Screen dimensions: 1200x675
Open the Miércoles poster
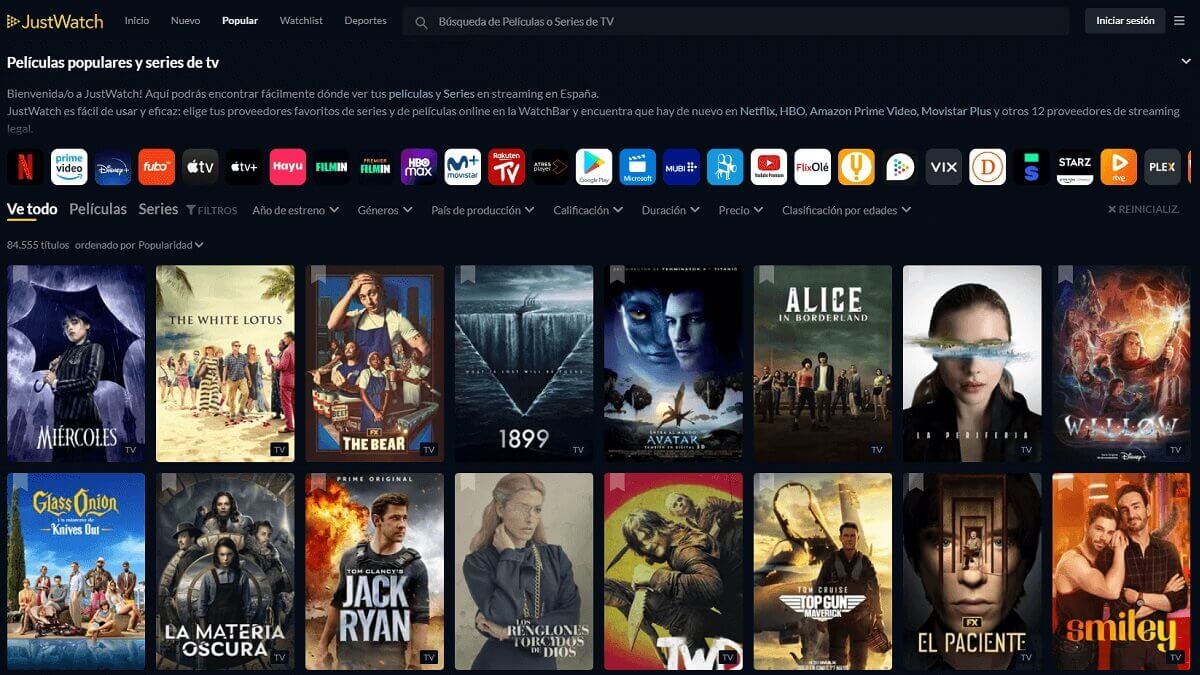coord(76,363)
